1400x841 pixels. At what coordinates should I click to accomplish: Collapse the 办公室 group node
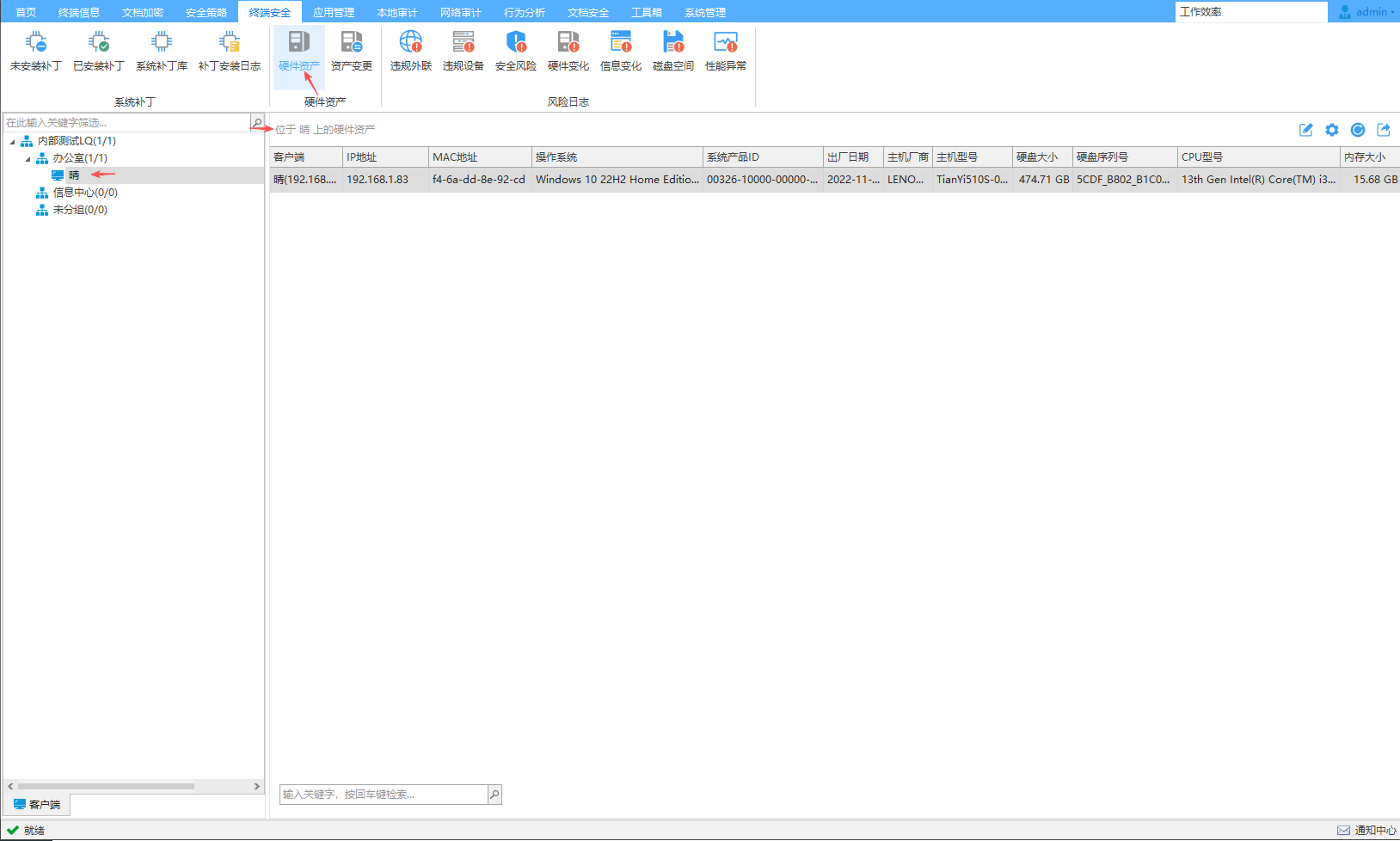28,159
